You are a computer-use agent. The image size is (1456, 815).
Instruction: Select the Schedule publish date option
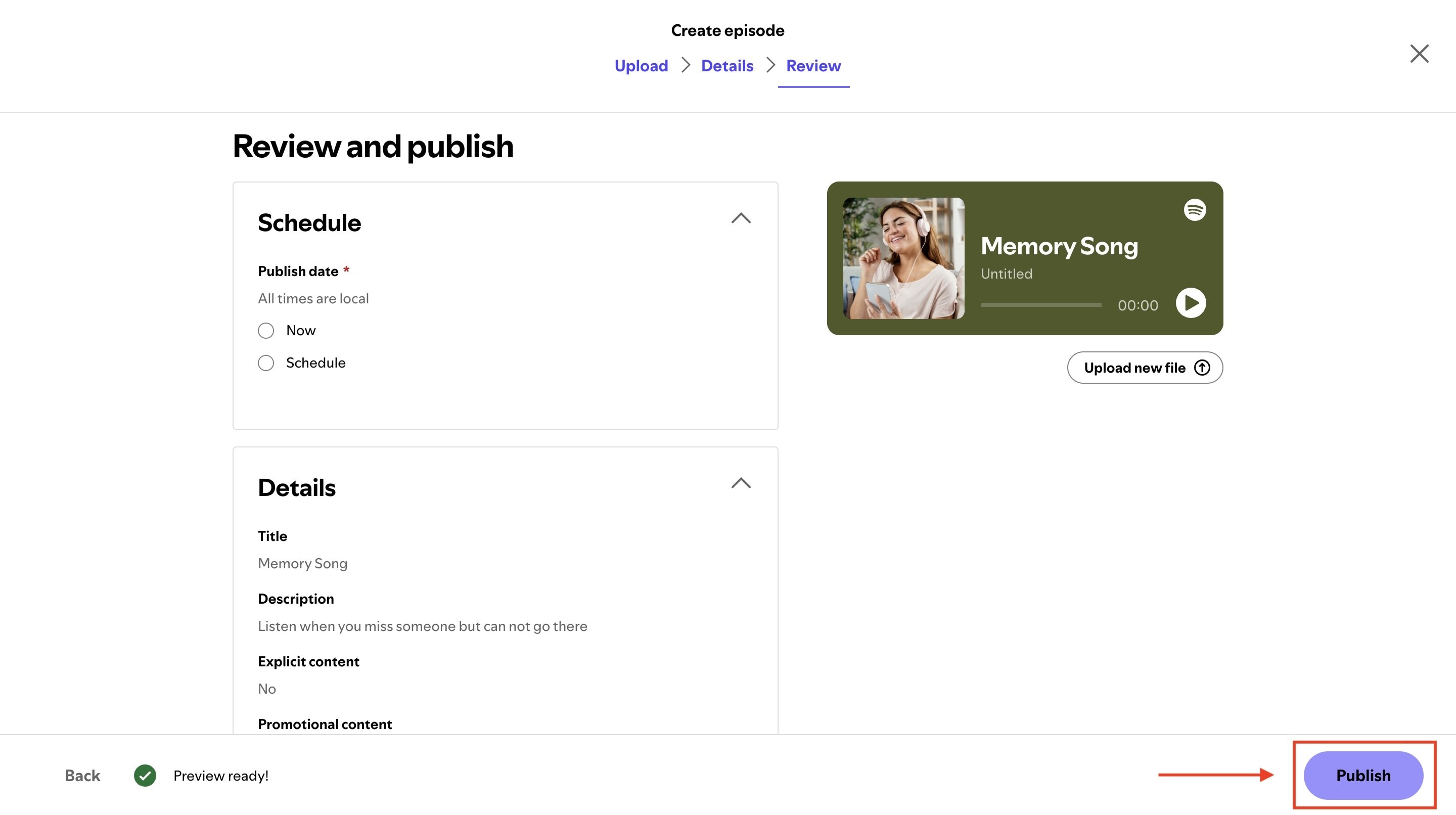click(265, 363)
